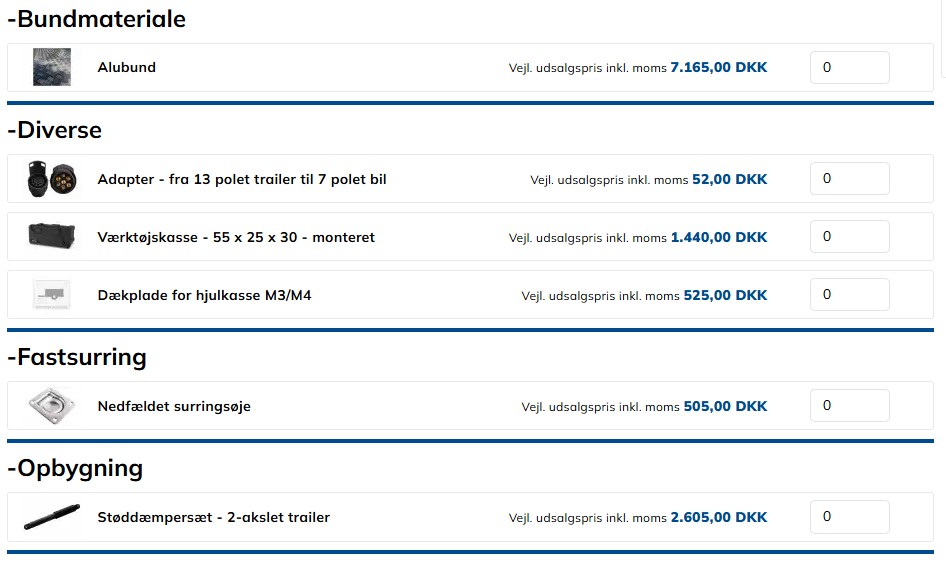Focus the Nedfældet surringsøje quantity field
946x570 pixels.
(x=849, y=406)
